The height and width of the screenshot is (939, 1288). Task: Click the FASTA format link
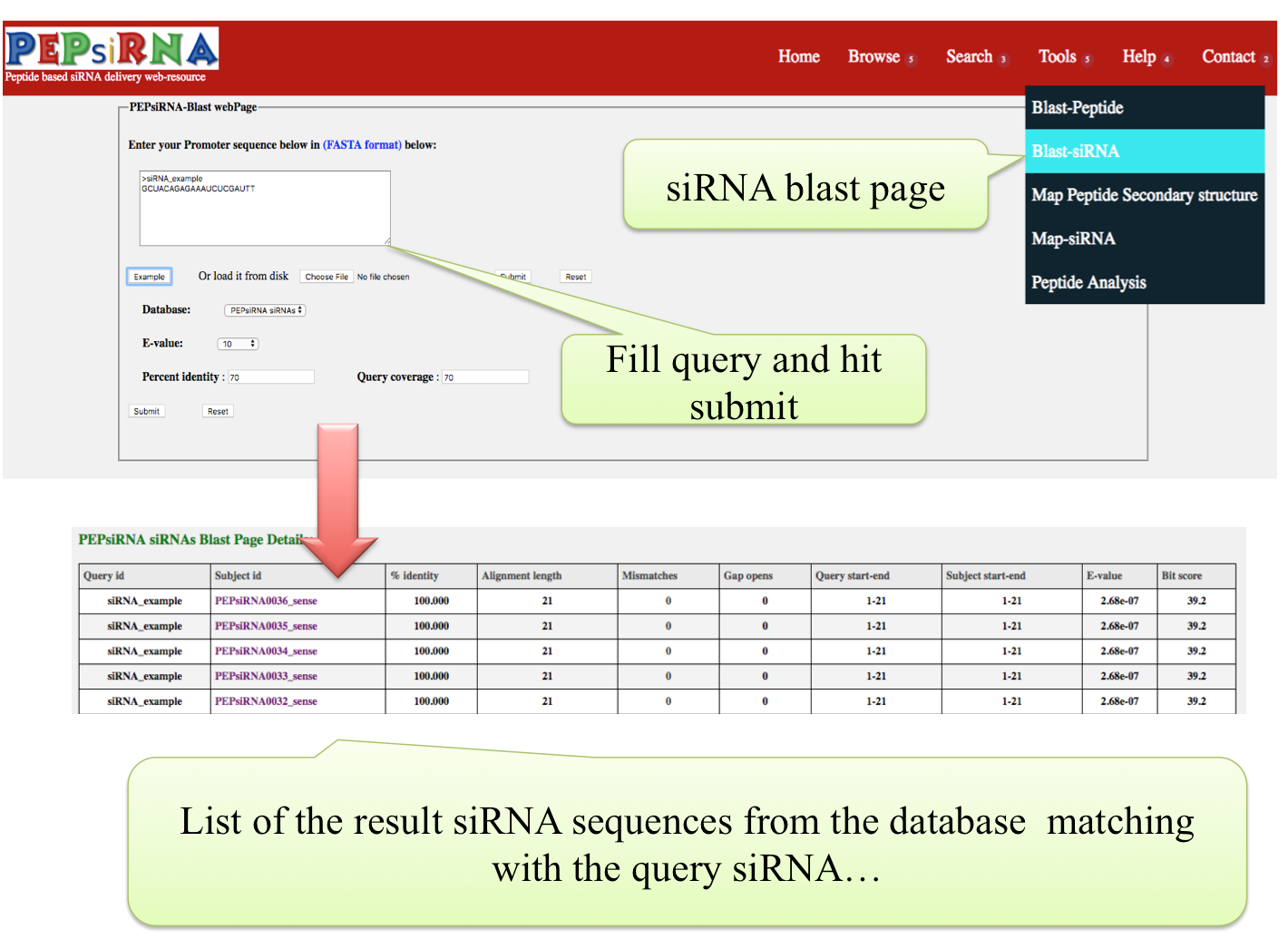click(x=362, y=145)
